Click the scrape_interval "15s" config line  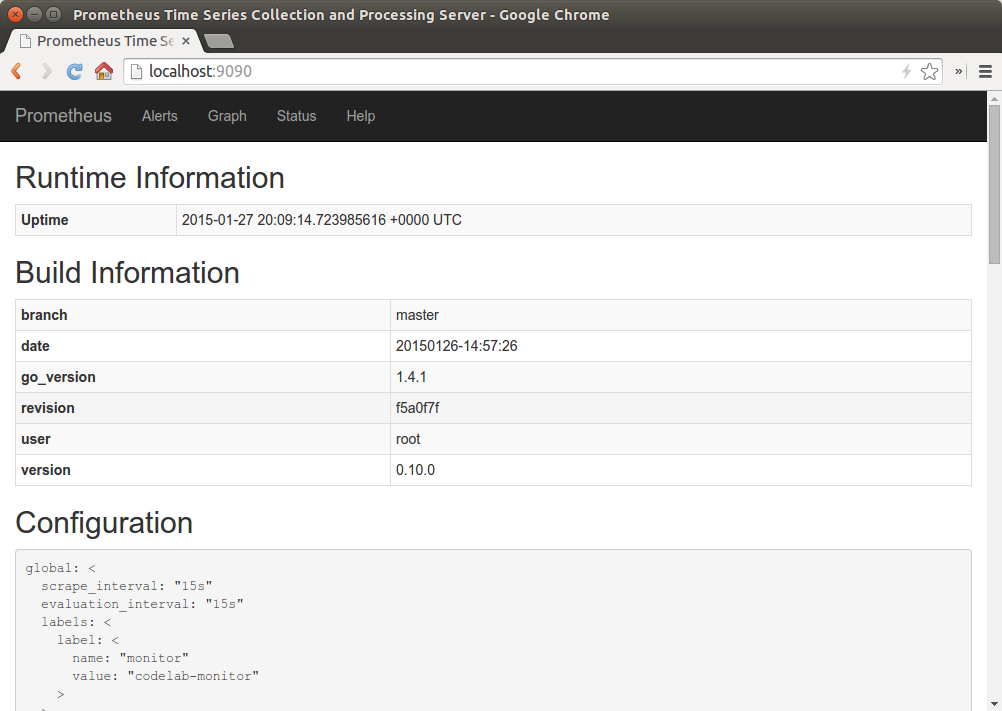(127, 586)
